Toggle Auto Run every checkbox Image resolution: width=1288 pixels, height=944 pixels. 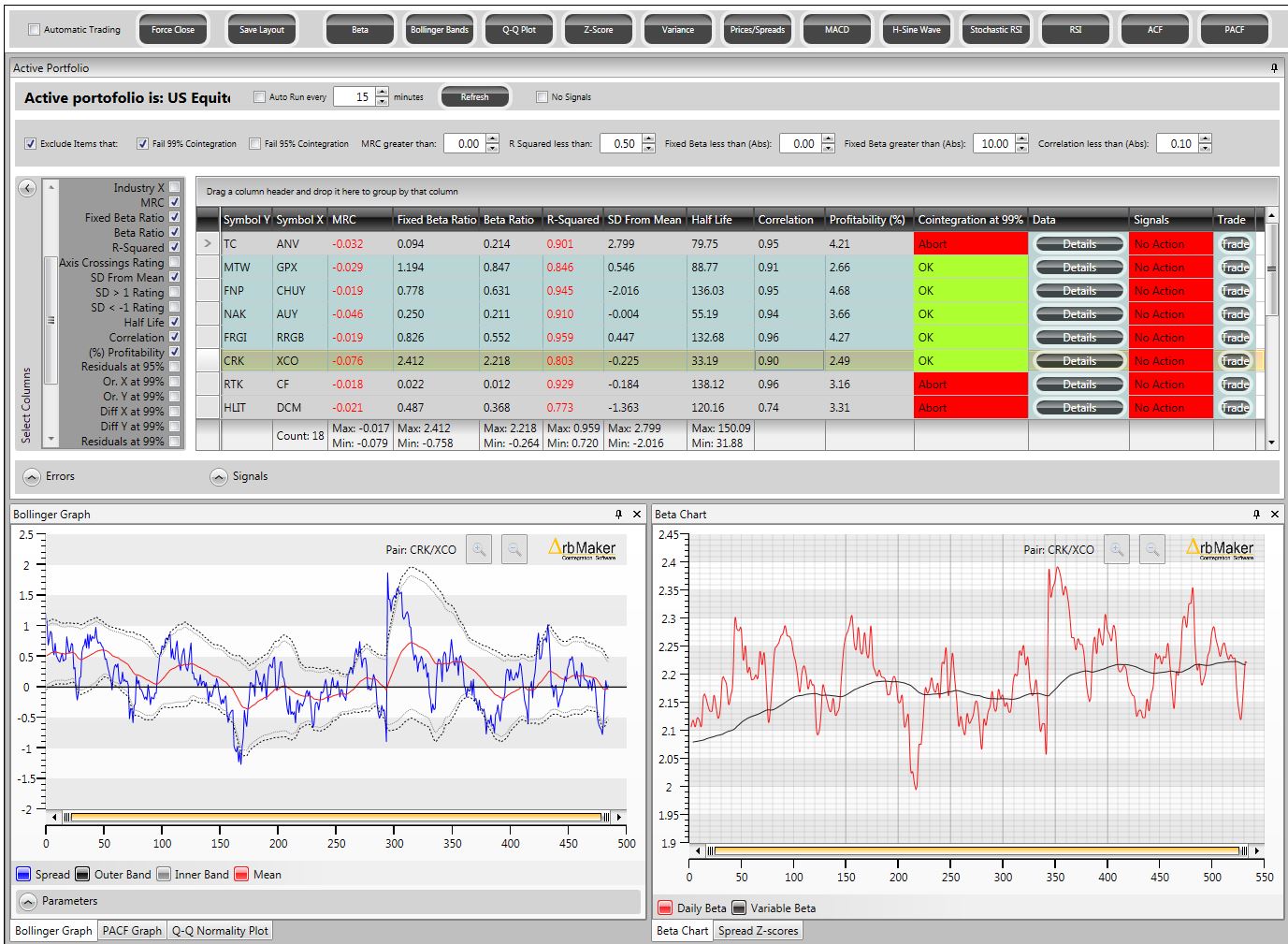point(260,97)
